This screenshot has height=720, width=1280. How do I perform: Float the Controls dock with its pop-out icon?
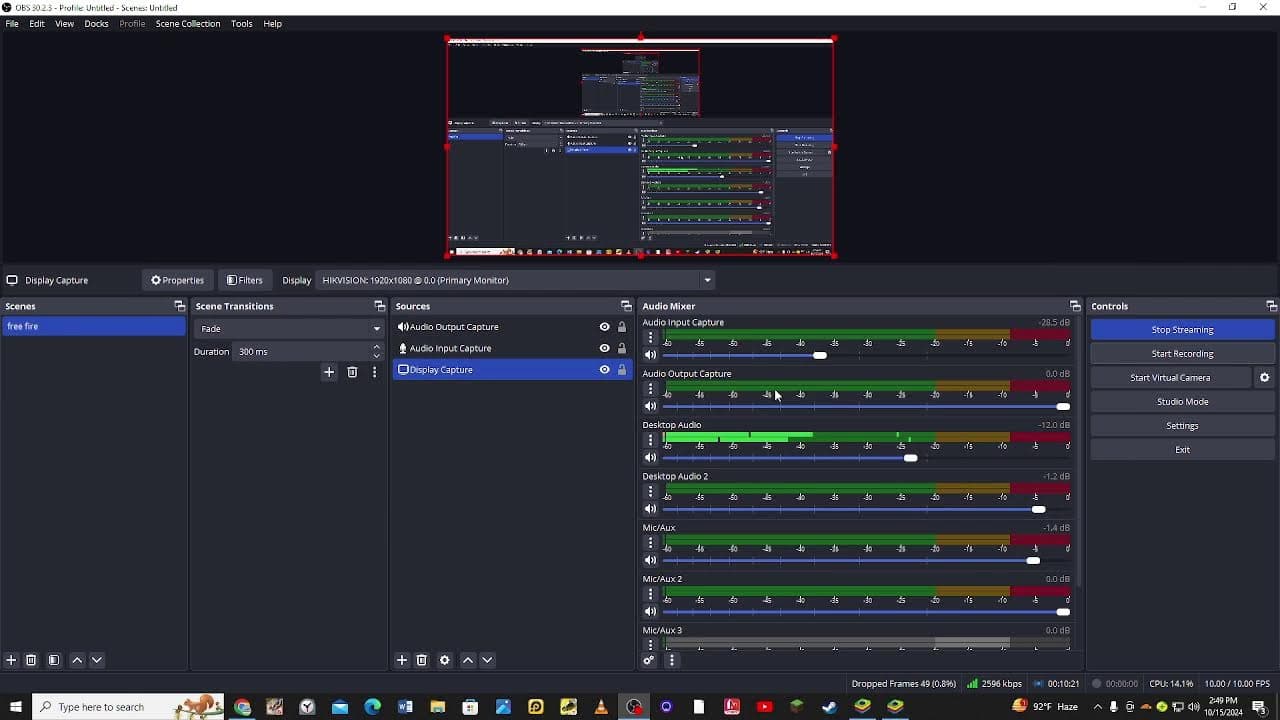coord(1272,306)
